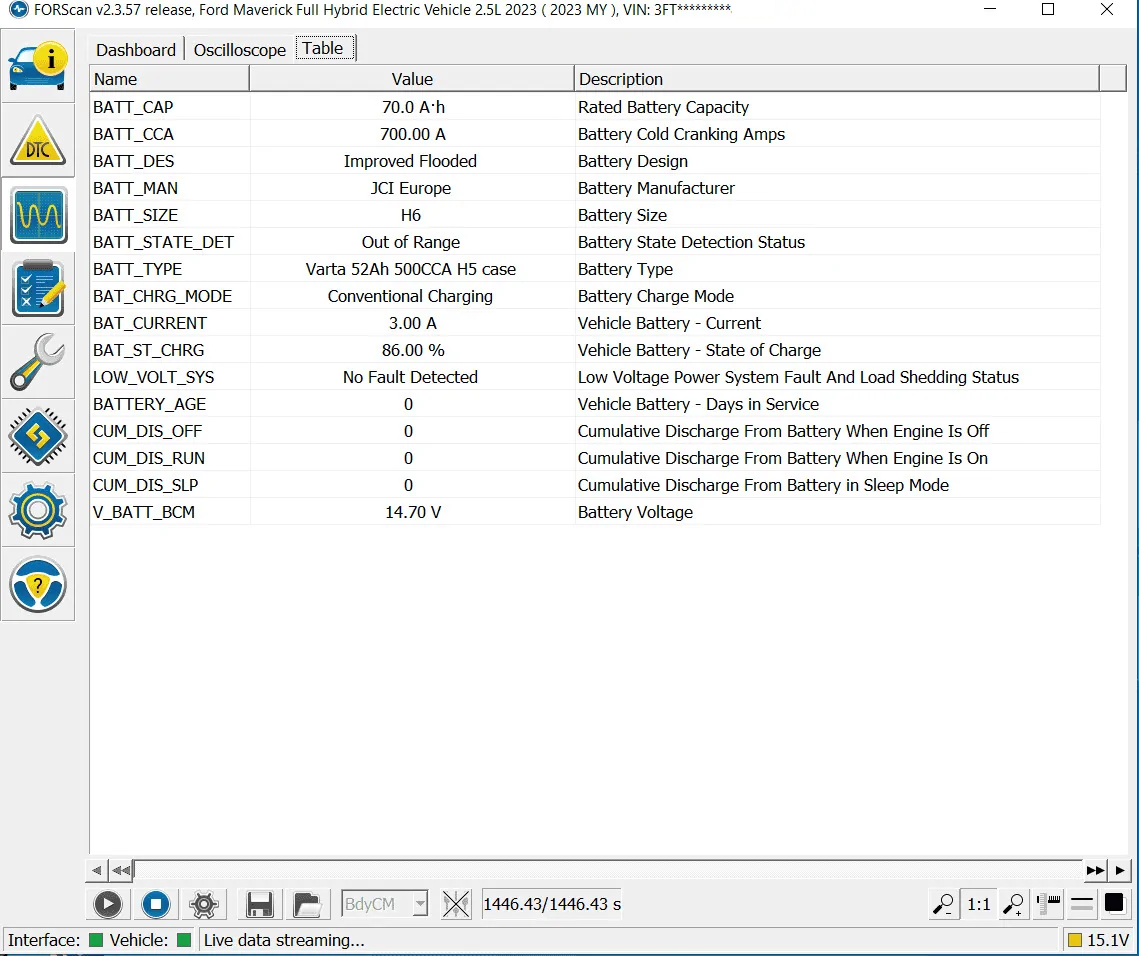Image resolution: width=1139 pixels, height=956 pixels.
Task: Sort the table by Name column header
Action: [170, 79]
